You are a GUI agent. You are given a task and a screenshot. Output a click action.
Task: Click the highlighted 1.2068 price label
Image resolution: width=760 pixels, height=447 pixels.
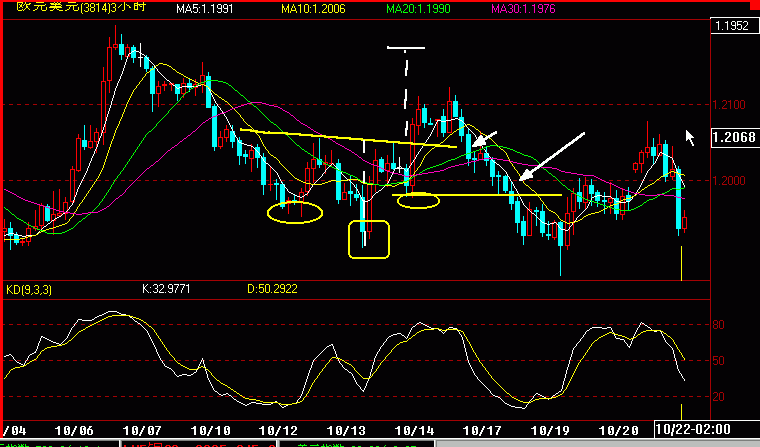734,137
